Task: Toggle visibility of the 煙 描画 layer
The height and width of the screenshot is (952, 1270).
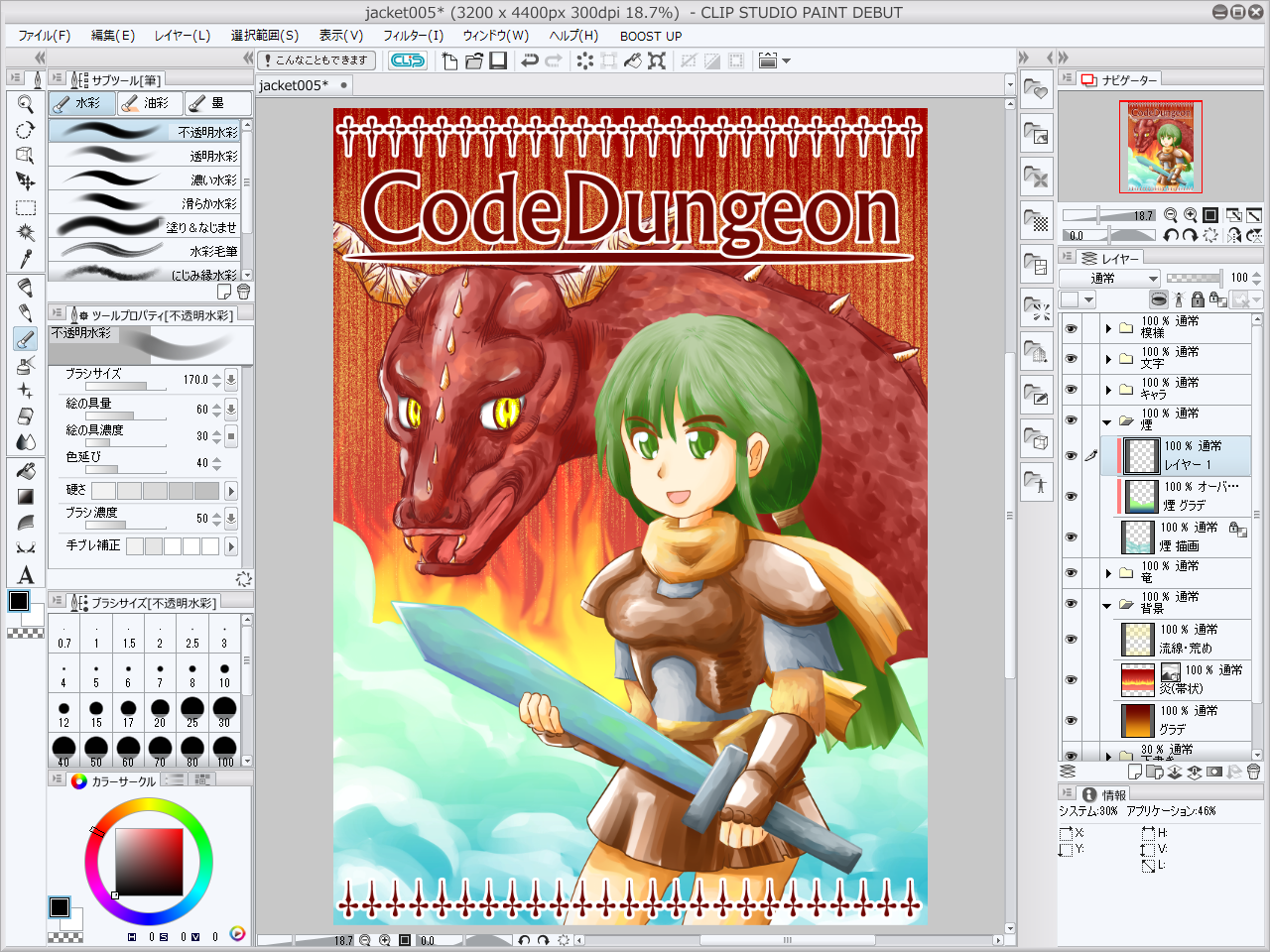Action: [1071, 535]
